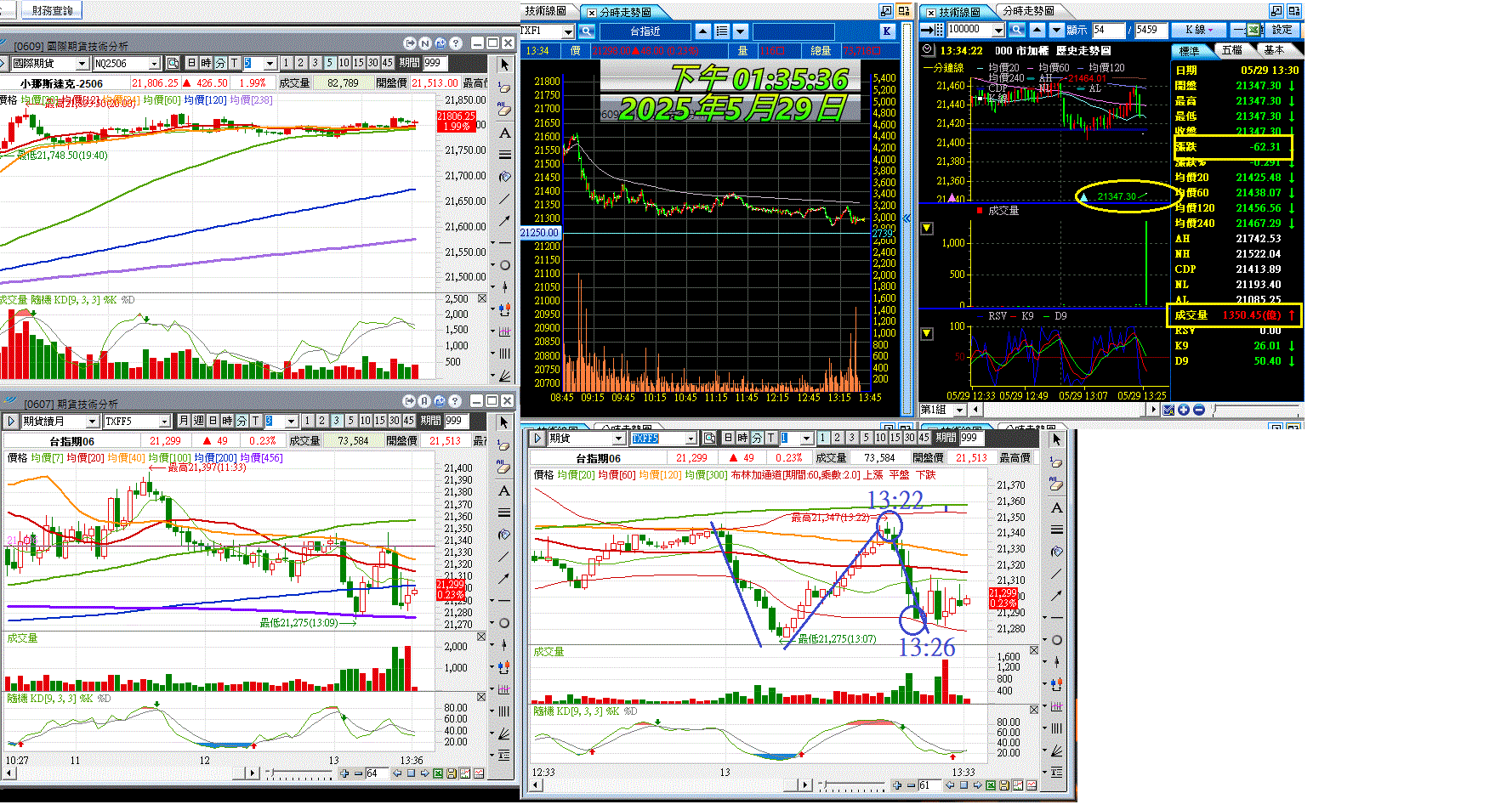This screenshot has width=1512, height=810.
Task: Click detach window icon above TXF1 panel
Action: (x=886, y=11)
